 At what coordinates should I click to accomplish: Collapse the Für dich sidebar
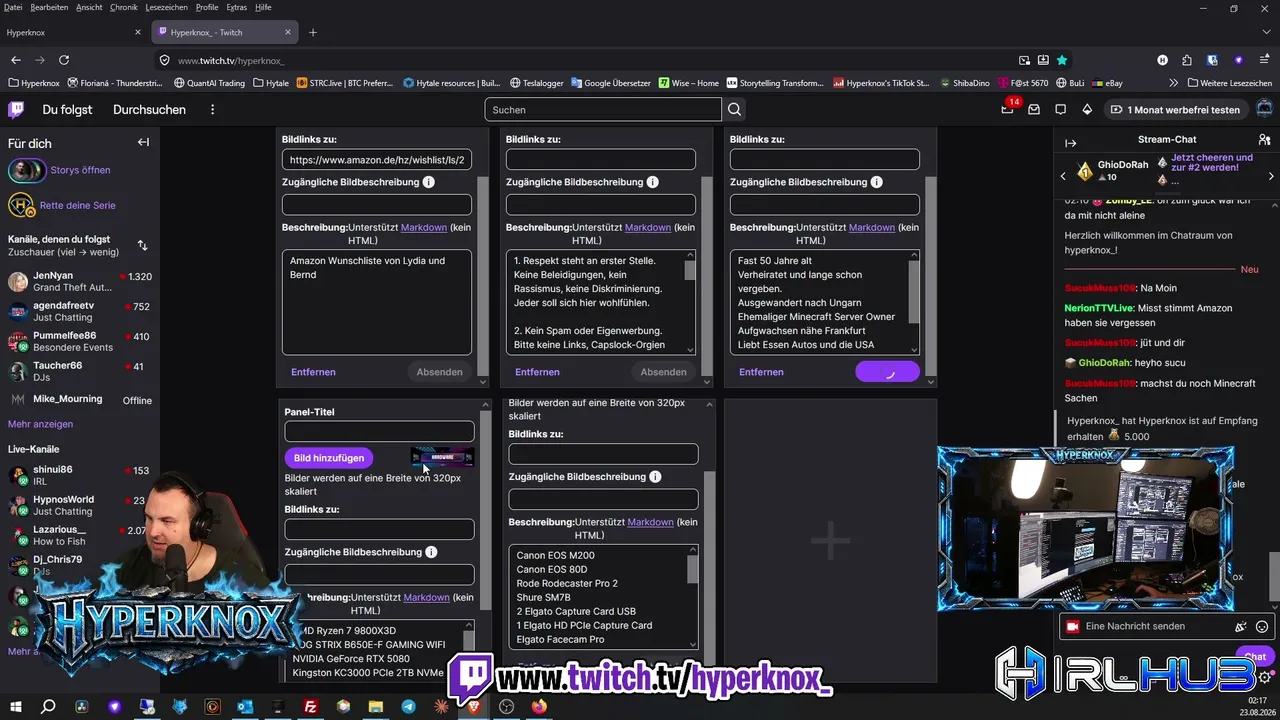[x=143, y=143]
